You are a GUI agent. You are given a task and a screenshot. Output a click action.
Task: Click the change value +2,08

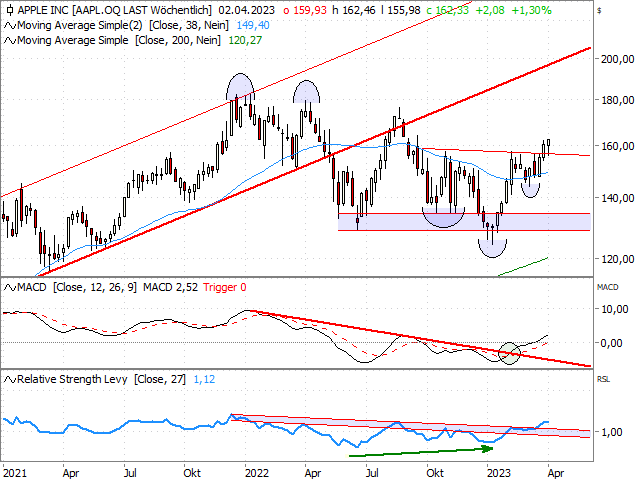tap(490, 10)
